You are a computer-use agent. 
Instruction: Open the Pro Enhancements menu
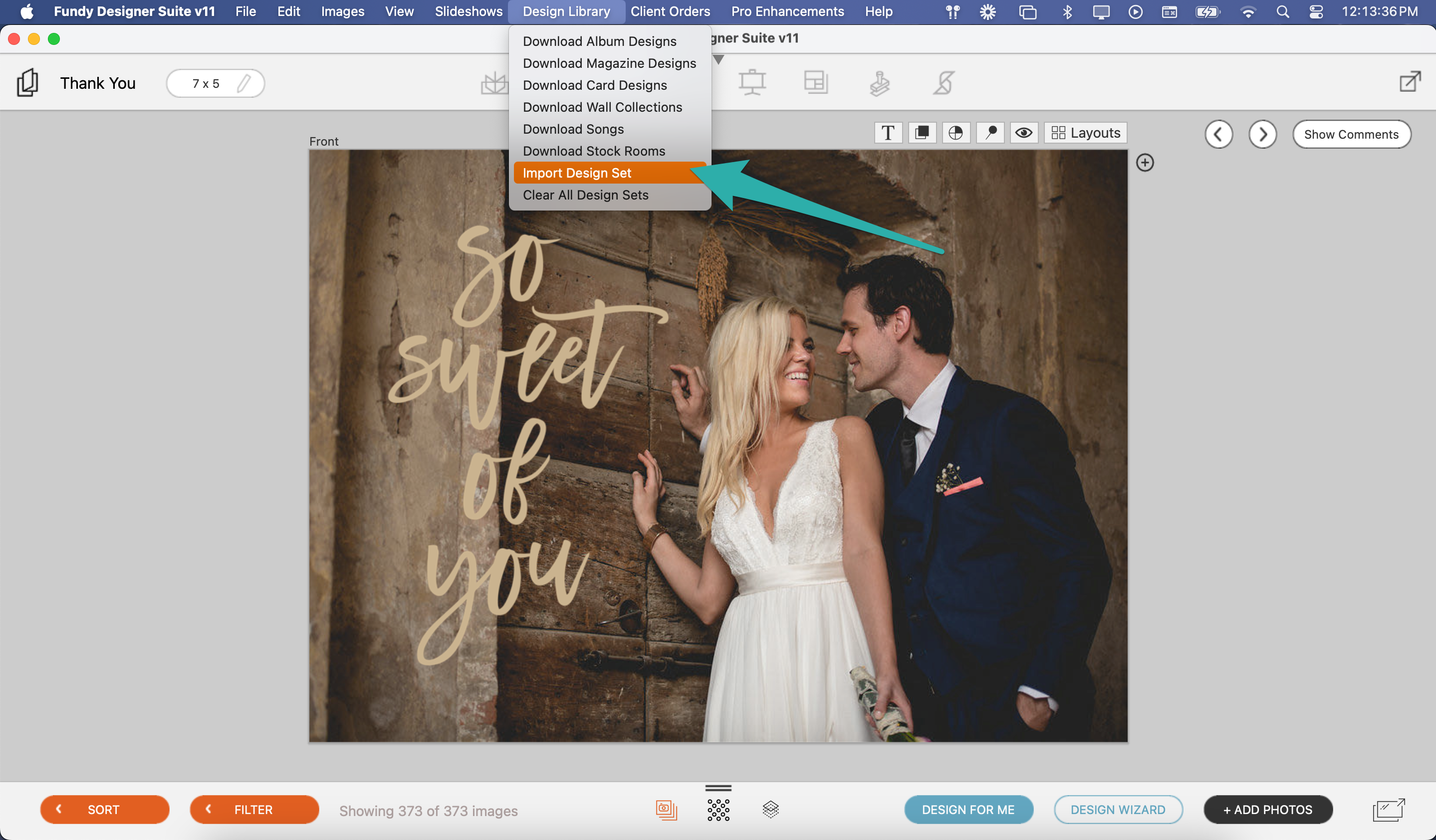787,11
